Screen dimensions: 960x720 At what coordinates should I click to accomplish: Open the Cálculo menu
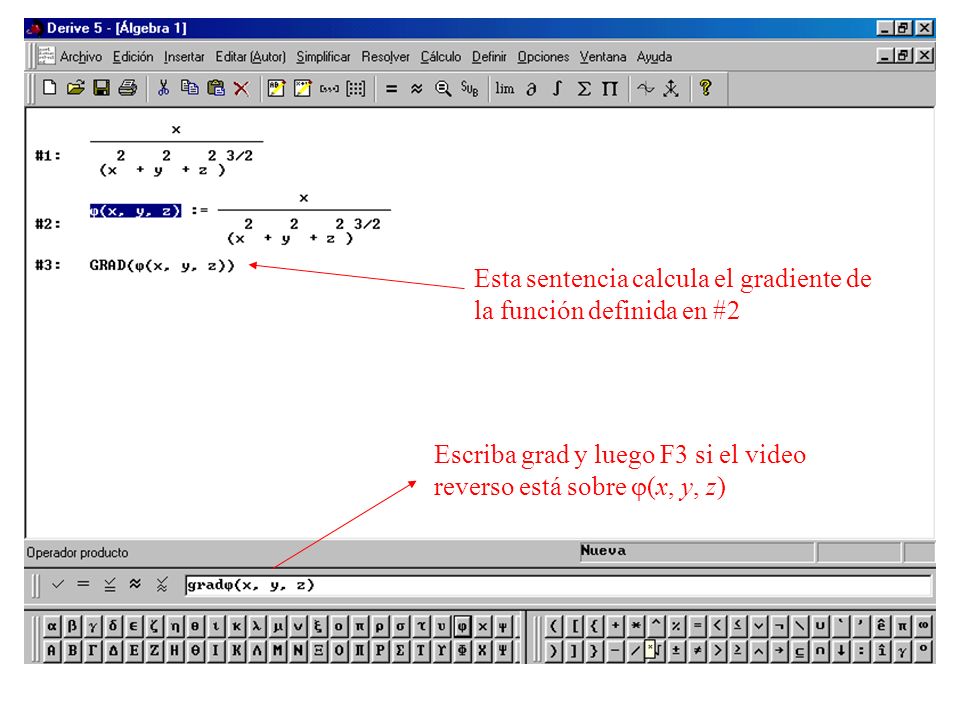click(441, 57)
